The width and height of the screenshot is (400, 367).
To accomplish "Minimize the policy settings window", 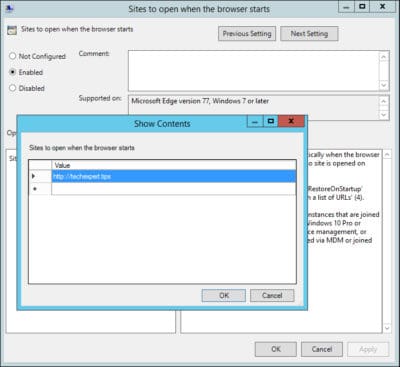I will (x=347, y=7).
